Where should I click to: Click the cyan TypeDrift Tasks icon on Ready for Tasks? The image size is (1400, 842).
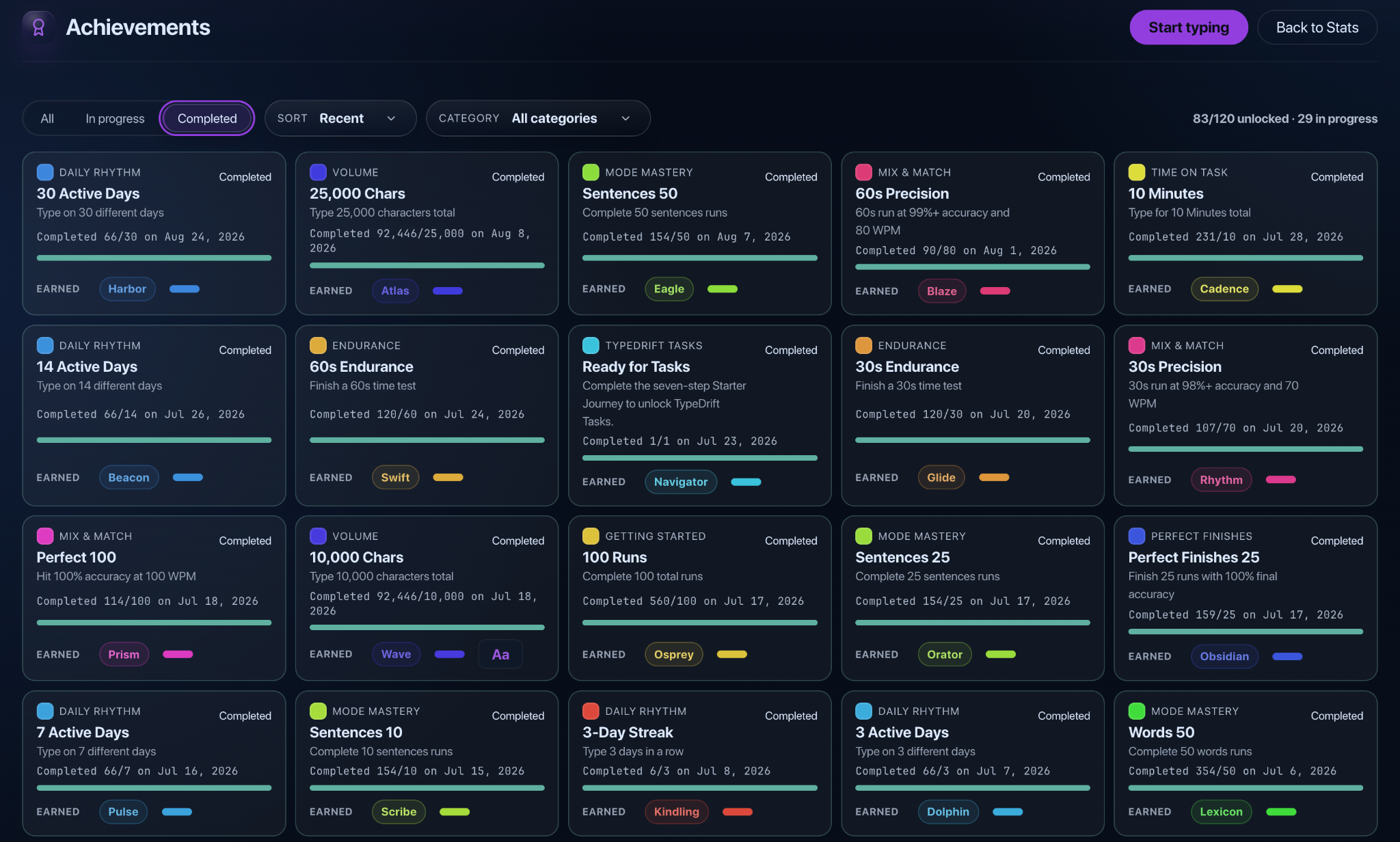(591, 345)
